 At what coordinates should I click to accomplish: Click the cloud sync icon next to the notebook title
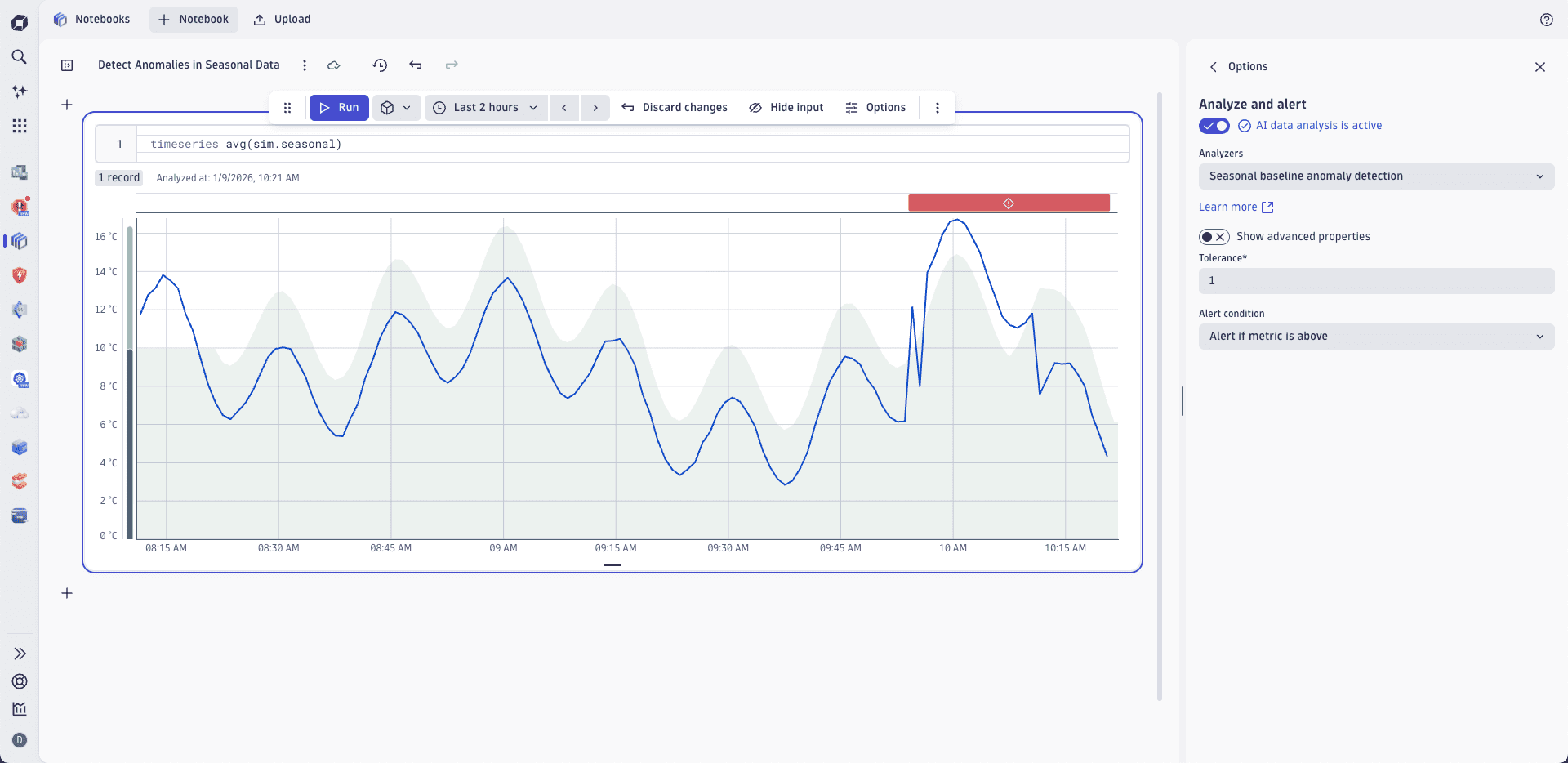point(333,65)
